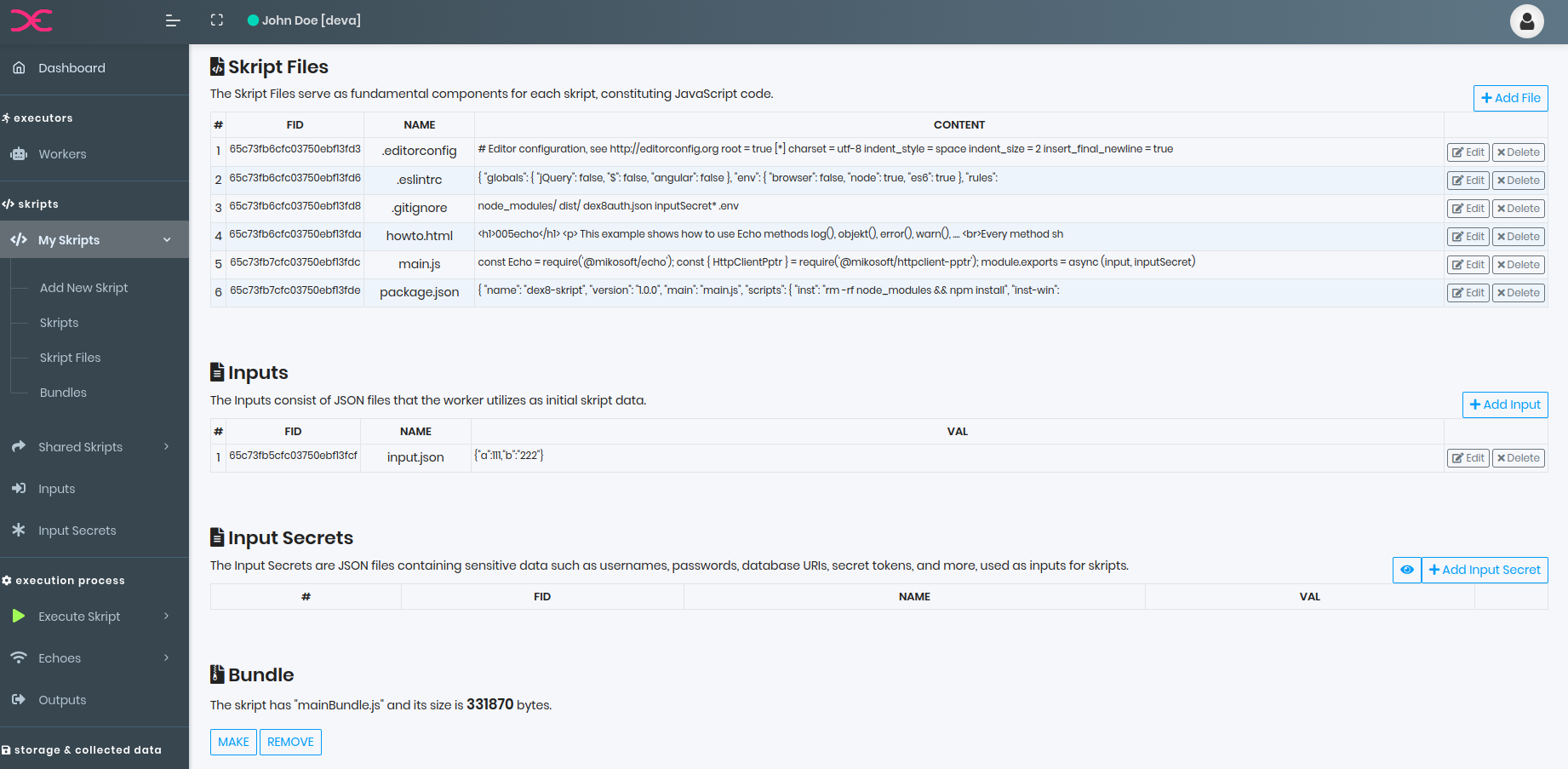Delete the input.json input row
The image size is (1568, 769).
pyautogui.click(x=1518, y=458)
